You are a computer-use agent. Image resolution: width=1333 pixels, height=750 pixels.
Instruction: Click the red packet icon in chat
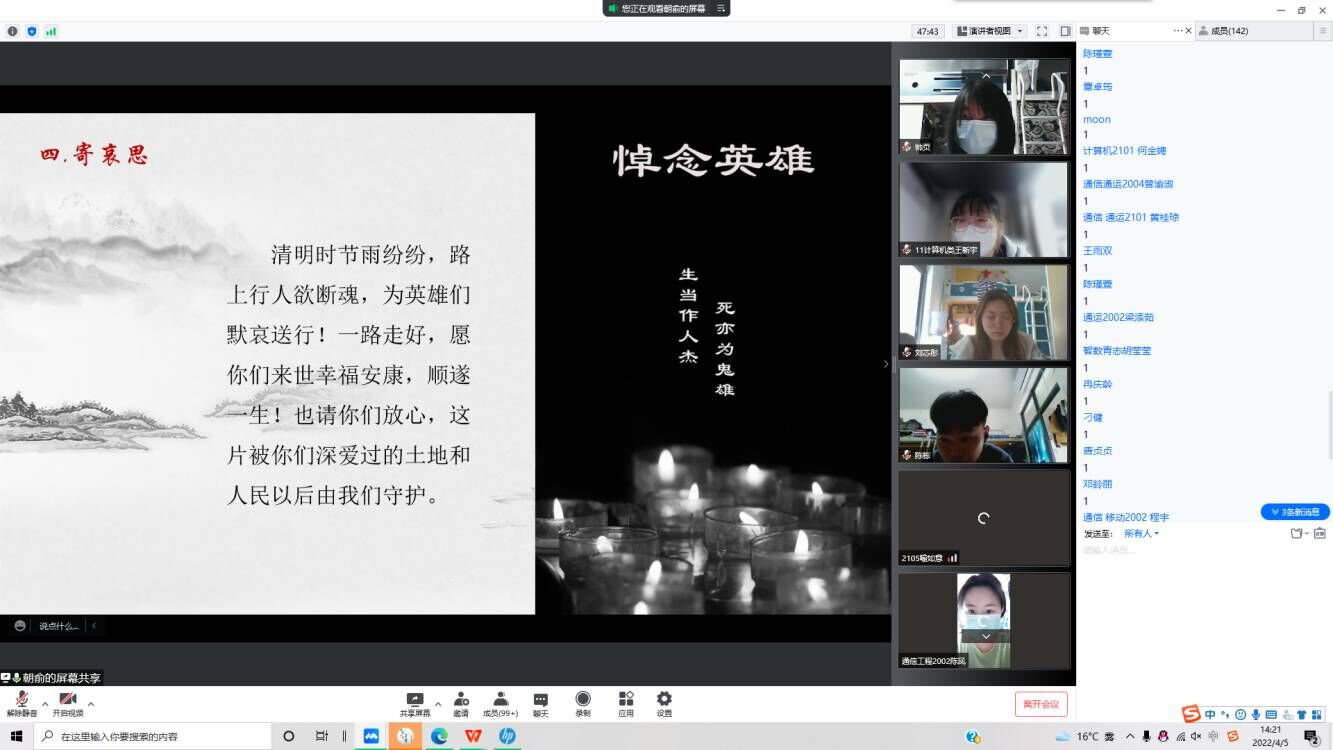coord(1320,533)
